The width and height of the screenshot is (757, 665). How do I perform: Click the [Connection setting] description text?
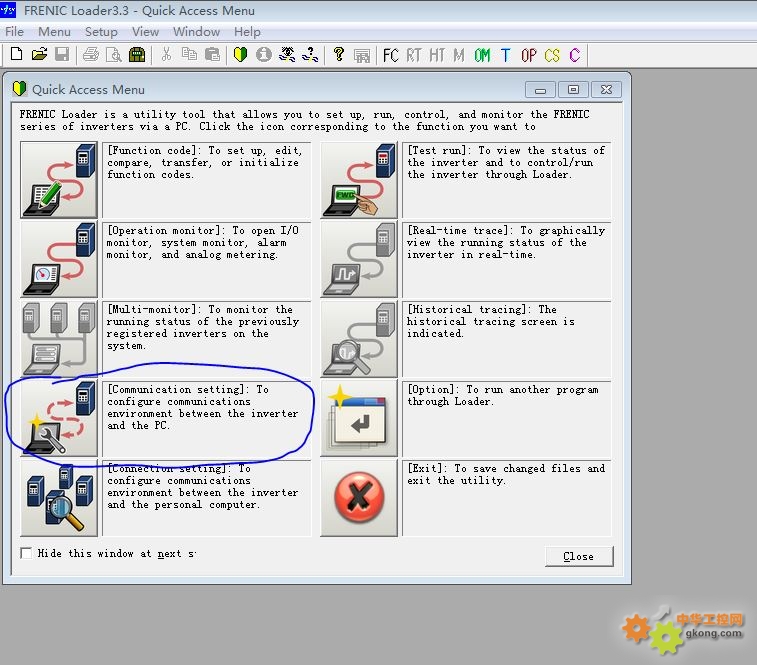click(x=203, y=487)
